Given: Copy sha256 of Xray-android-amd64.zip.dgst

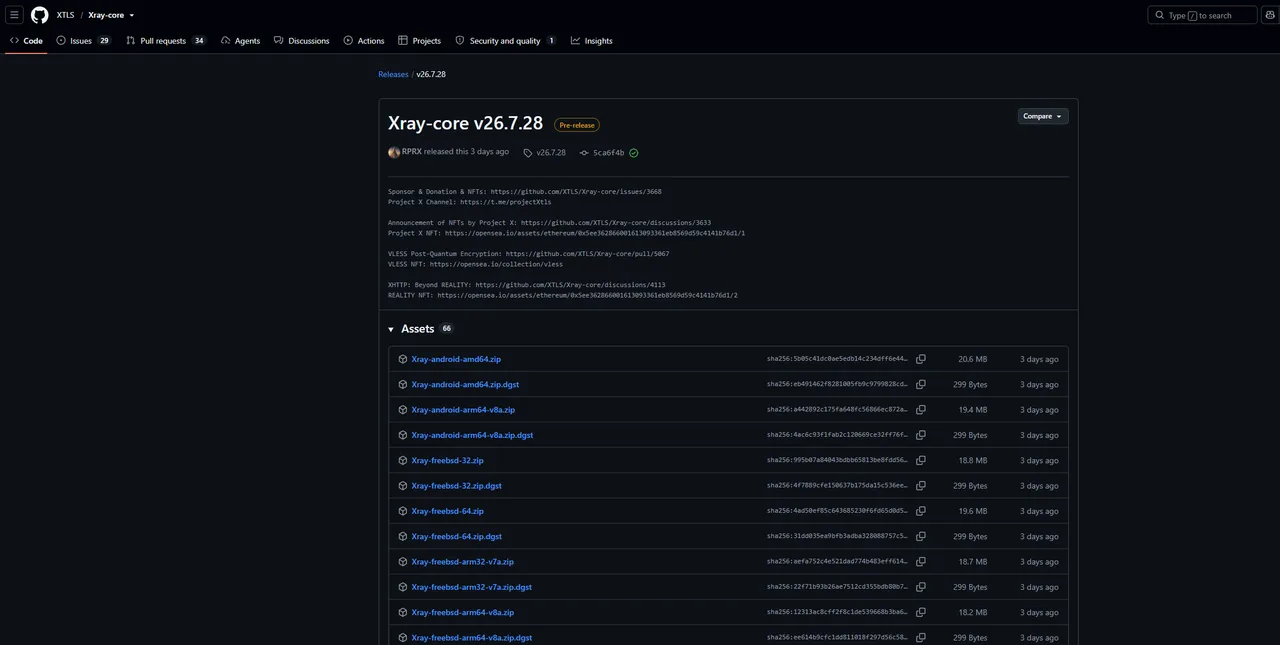Looking at the screenshot, I should pos(921,384).
